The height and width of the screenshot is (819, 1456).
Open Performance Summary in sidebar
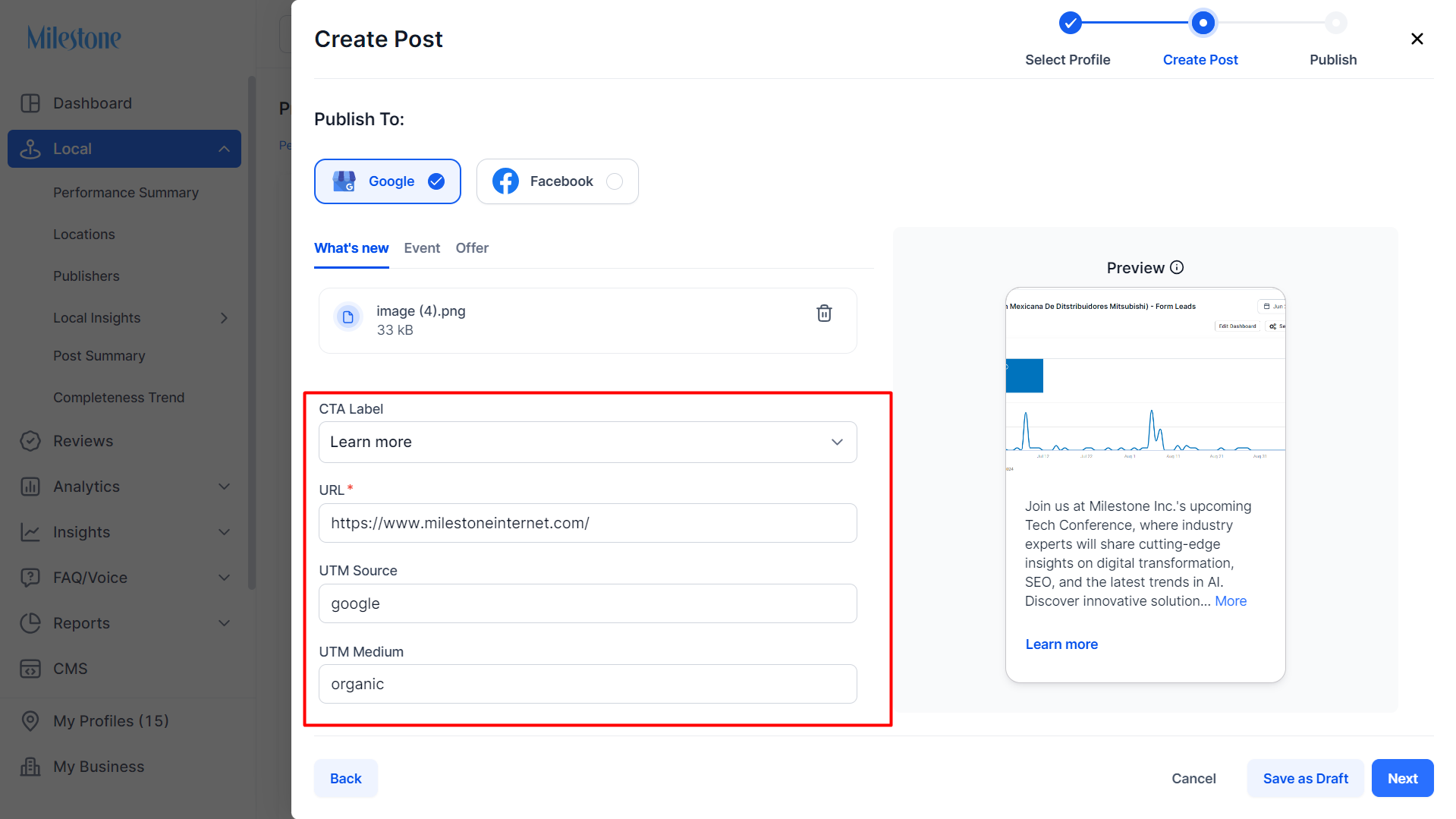[126, 193]
